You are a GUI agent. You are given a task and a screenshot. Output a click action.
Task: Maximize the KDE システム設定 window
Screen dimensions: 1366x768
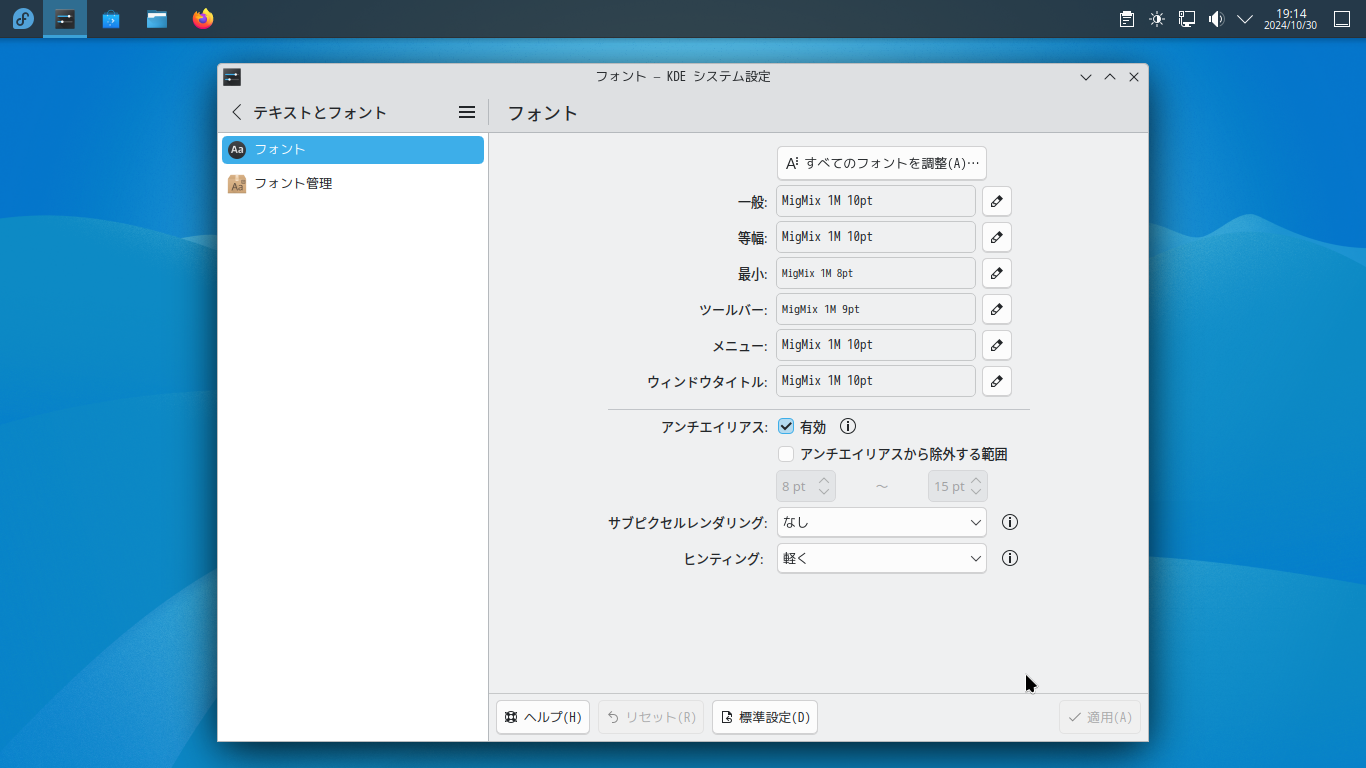[1110, 77]
